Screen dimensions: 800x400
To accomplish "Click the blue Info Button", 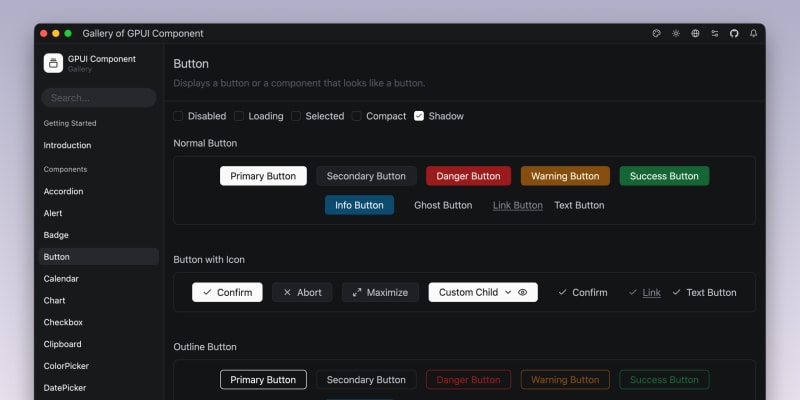I will pos(359,205).
